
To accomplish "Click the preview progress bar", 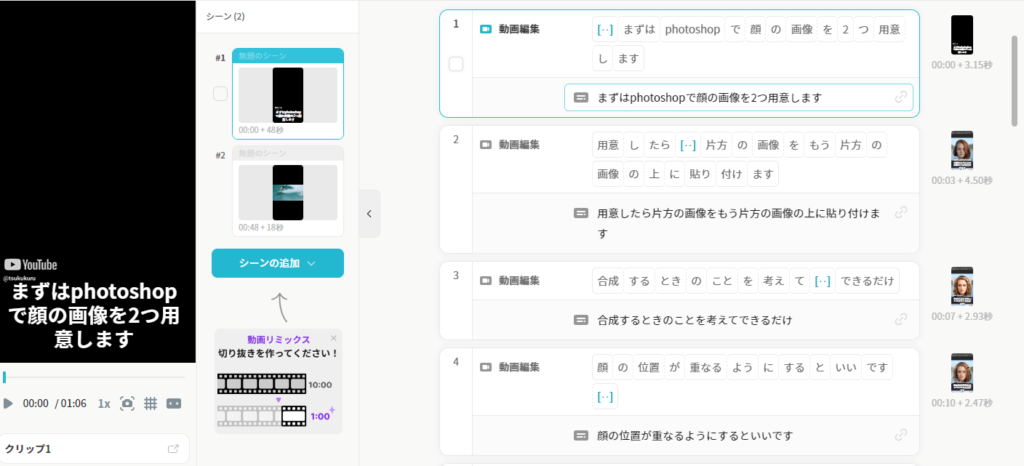I will pos(94,377).
